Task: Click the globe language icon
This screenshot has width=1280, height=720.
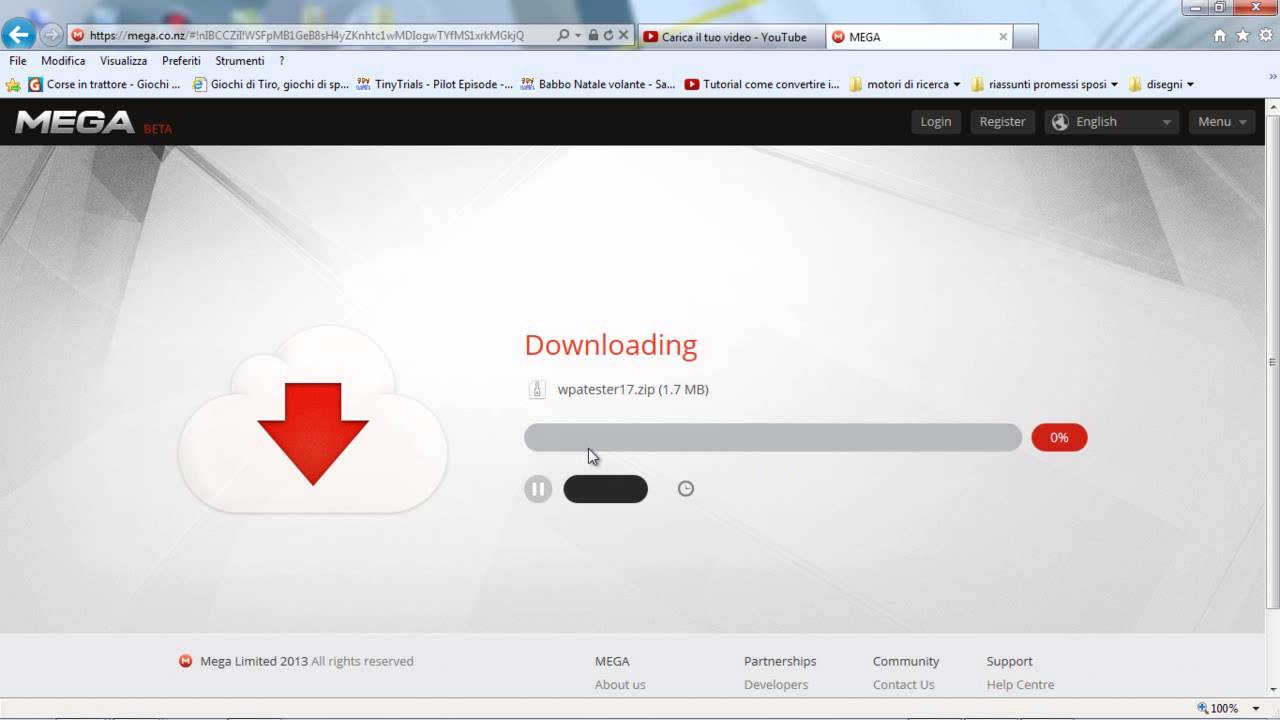Action: [1060, 121]
